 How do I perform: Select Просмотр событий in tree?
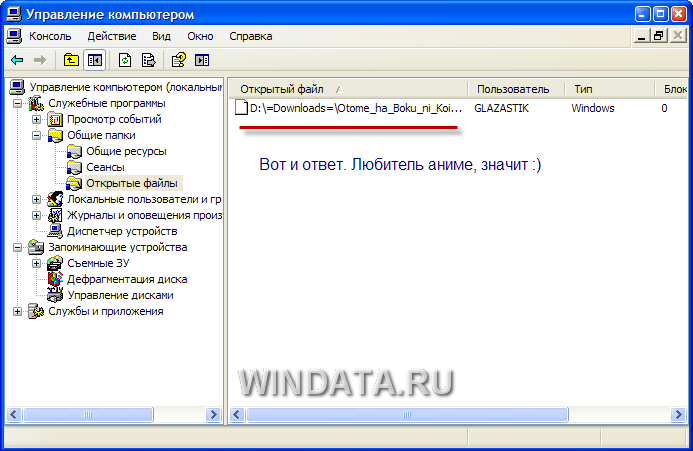(114, 119)
